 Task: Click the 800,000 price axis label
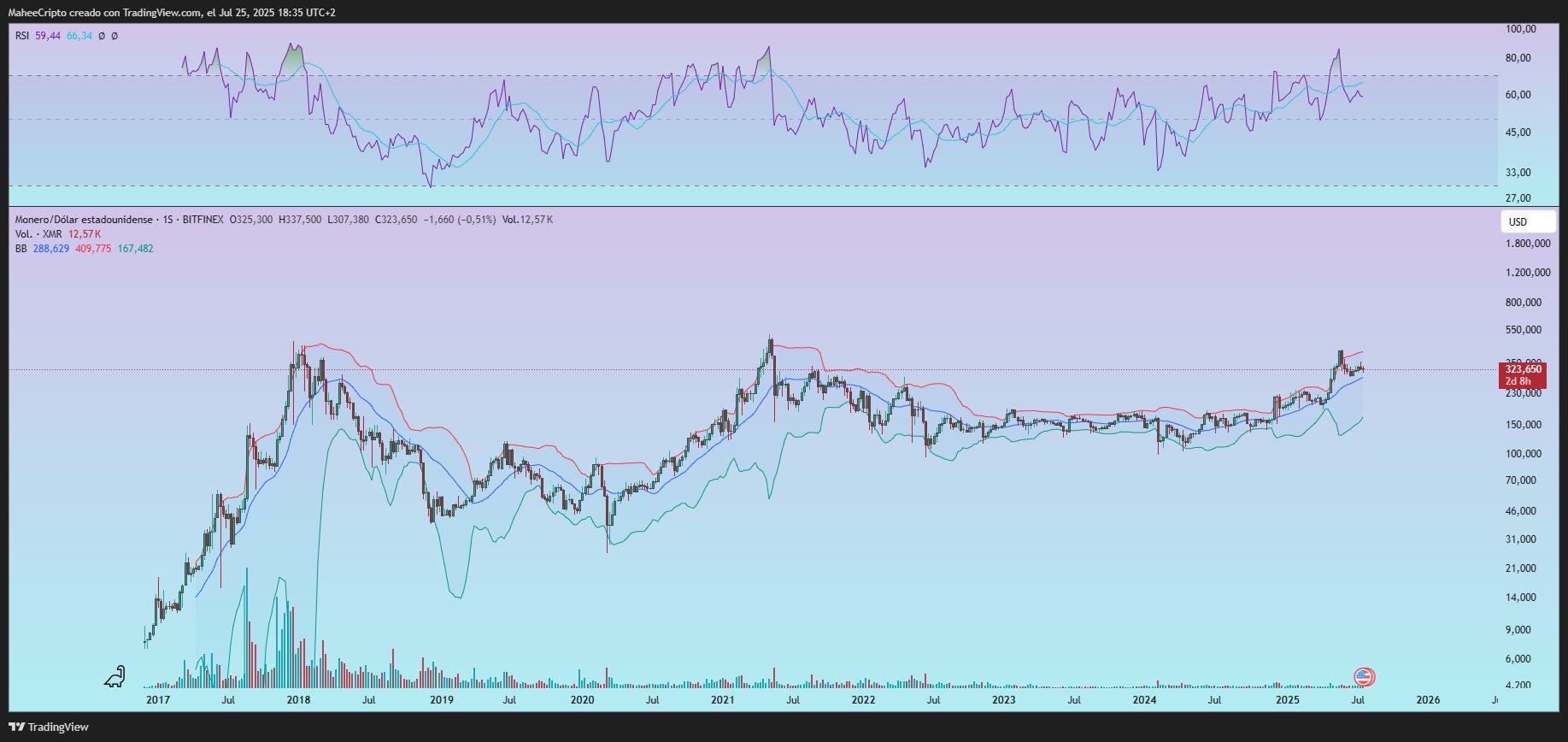(x=1524, y=303)
